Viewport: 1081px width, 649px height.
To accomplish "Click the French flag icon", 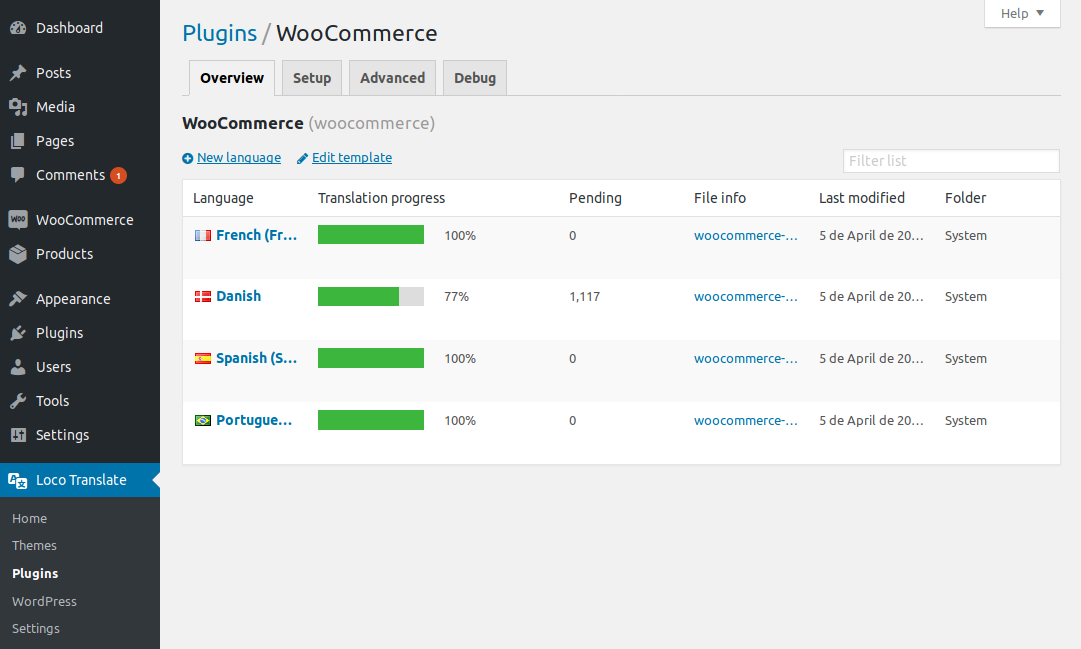I will (x=203, y=234).
